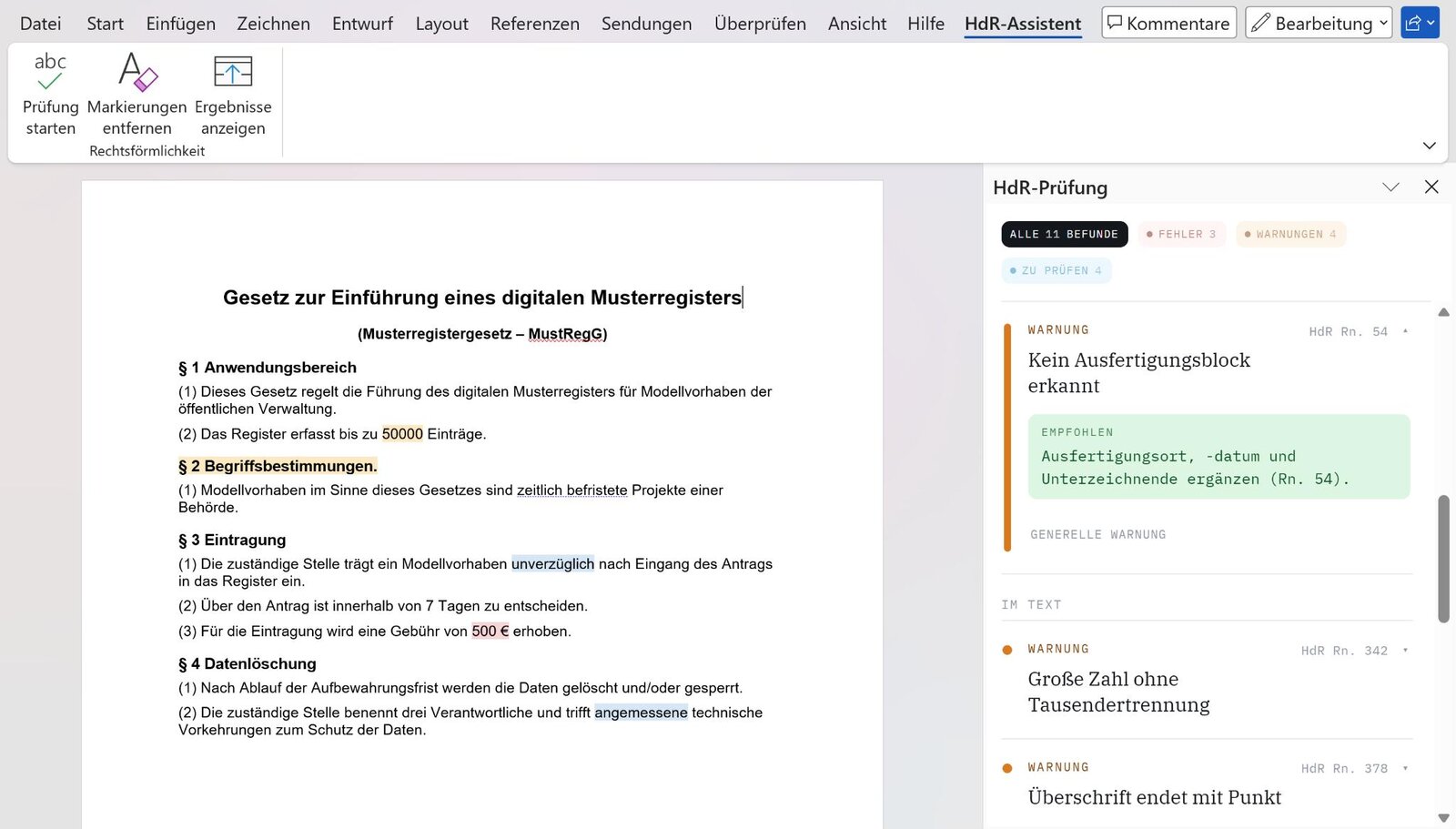Collapse the ribbon with the chevron
1456x829 pixels.
1430,146
